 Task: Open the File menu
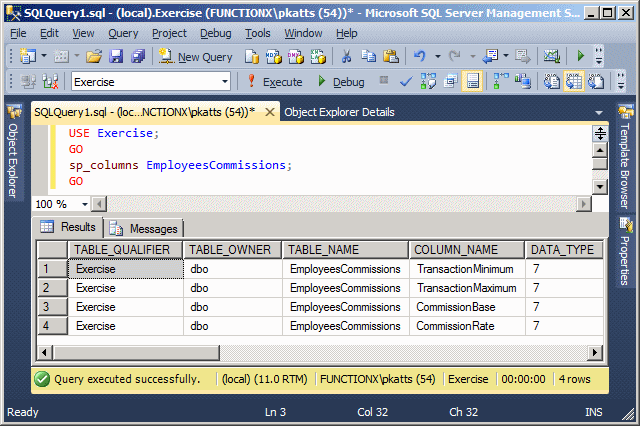click(18, 33)
